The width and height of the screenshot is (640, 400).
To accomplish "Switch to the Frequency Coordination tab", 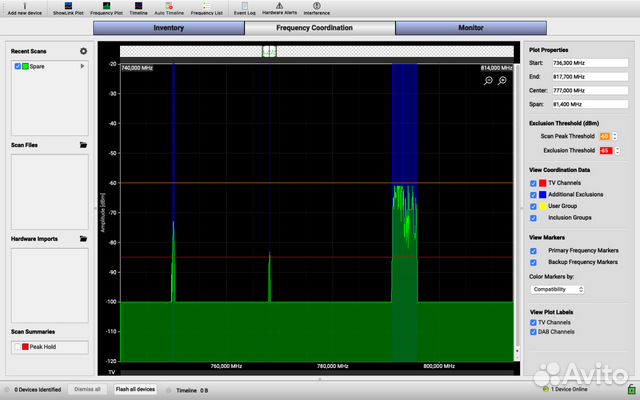I will (320, 28).
